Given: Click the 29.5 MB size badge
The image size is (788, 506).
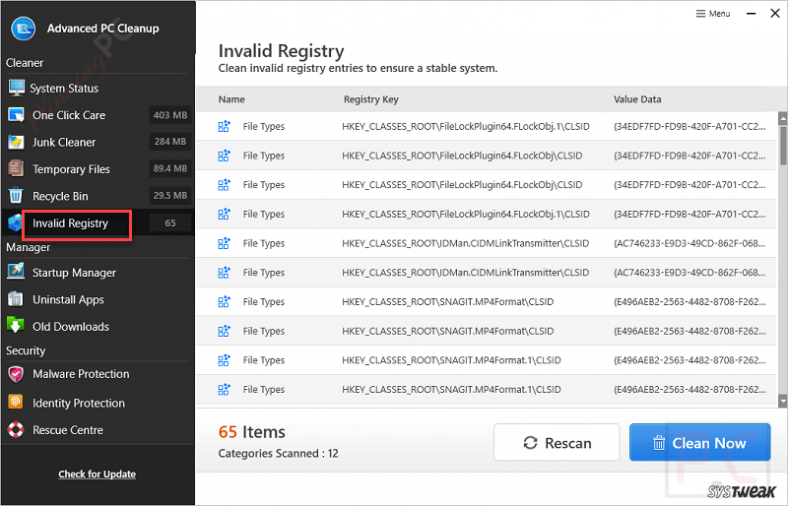Looking at the screenshot, I should [170, 195].
